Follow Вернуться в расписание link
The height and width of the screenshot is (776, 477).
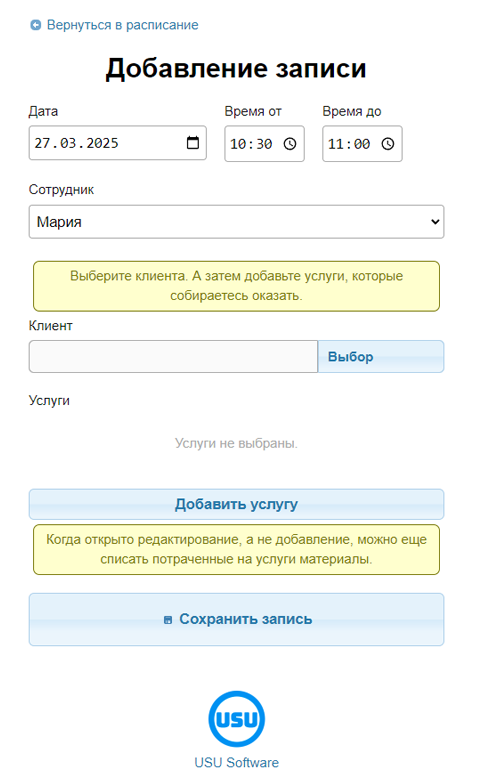click(122, 25)
